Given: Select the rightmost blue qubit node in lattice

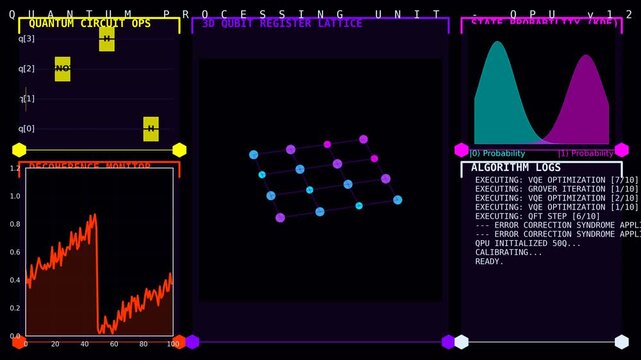Looking at the screenshot, I should [397, 200].
